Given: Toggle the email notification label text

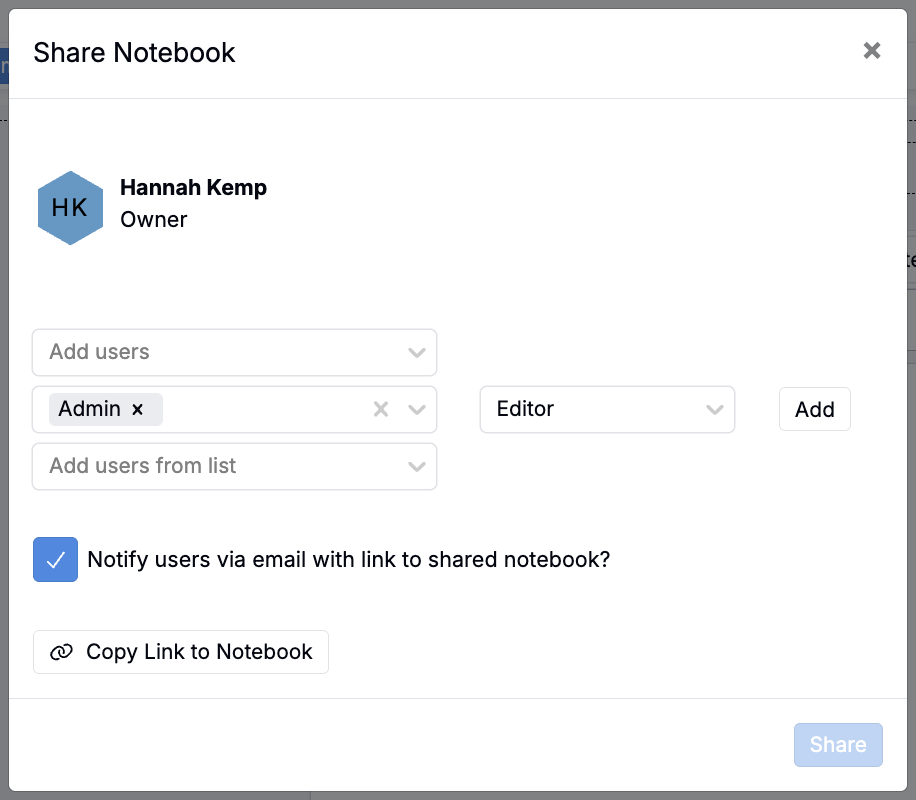Looking at the screenshot, I should tap(348, 559).
